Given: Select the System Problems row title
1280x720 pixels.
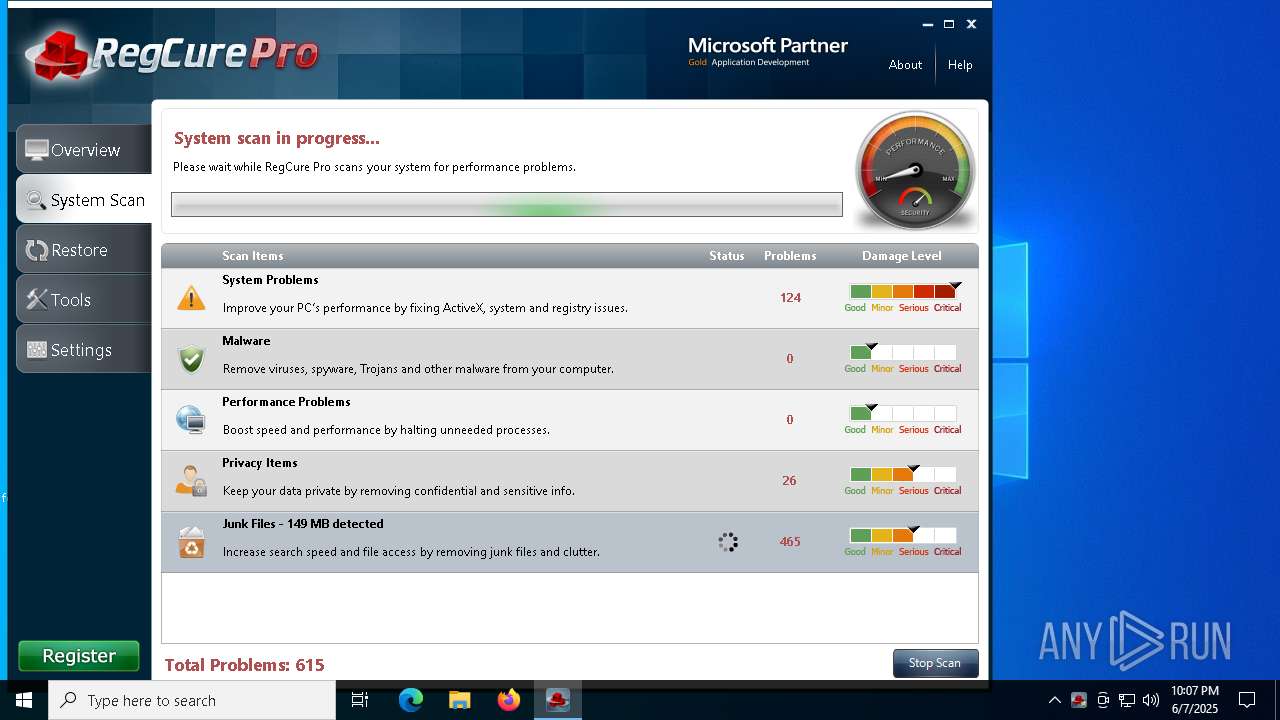Looking at the screenshot, I should (270, 280).
